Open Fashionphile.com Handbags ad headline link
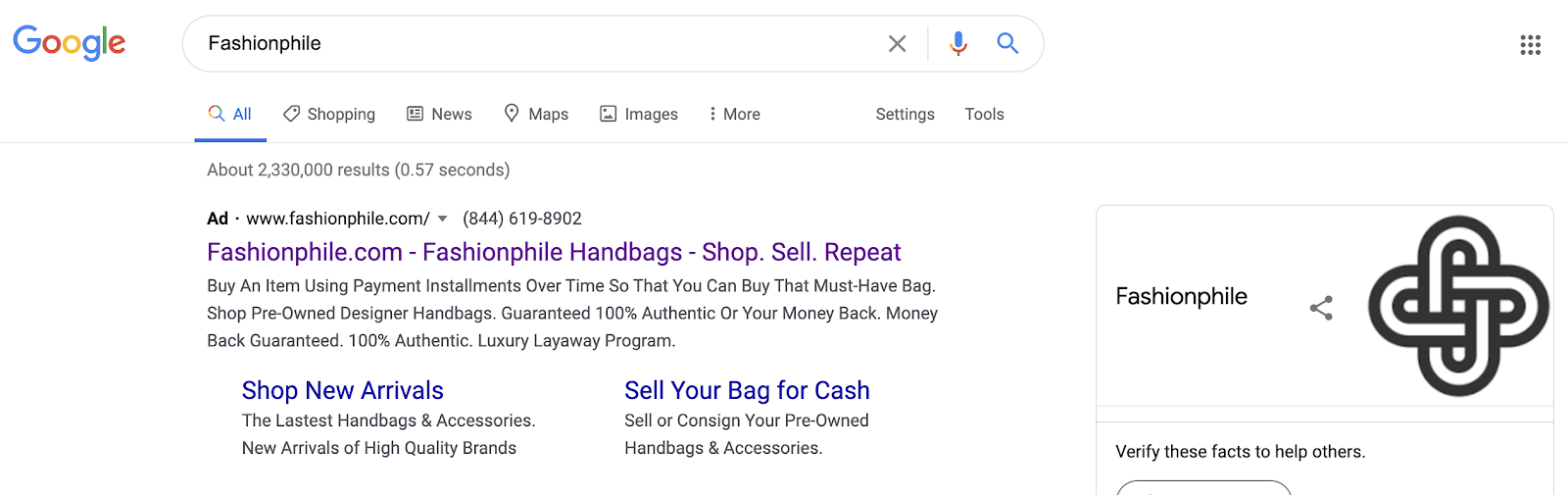Screen dimensions: 1568x495 pos(554,252)
